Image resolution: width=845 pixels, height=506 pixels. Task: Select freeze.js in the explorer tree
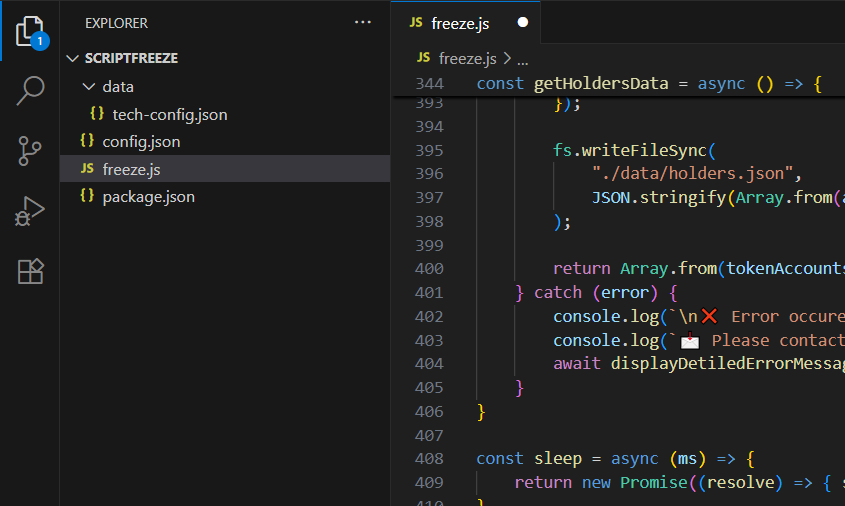coord(225,169)
